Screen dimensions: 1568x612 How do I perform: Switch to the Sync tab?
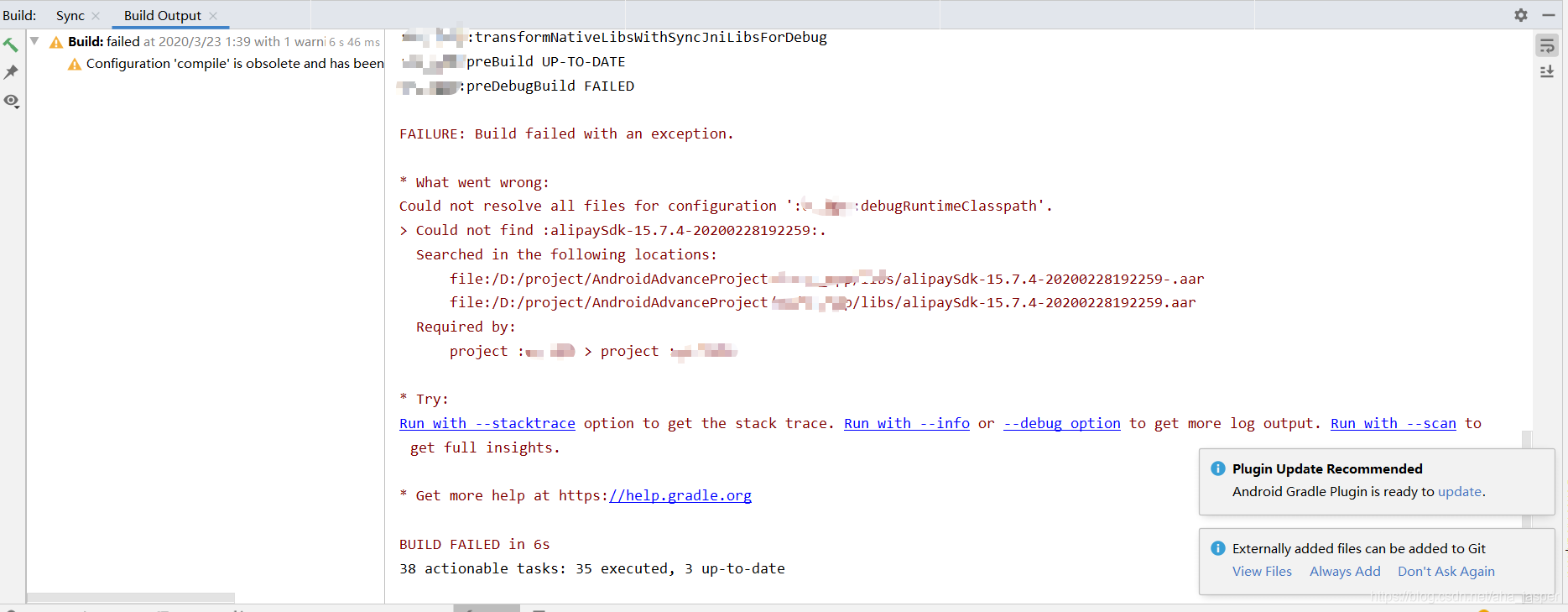click(x=70, y=16)
